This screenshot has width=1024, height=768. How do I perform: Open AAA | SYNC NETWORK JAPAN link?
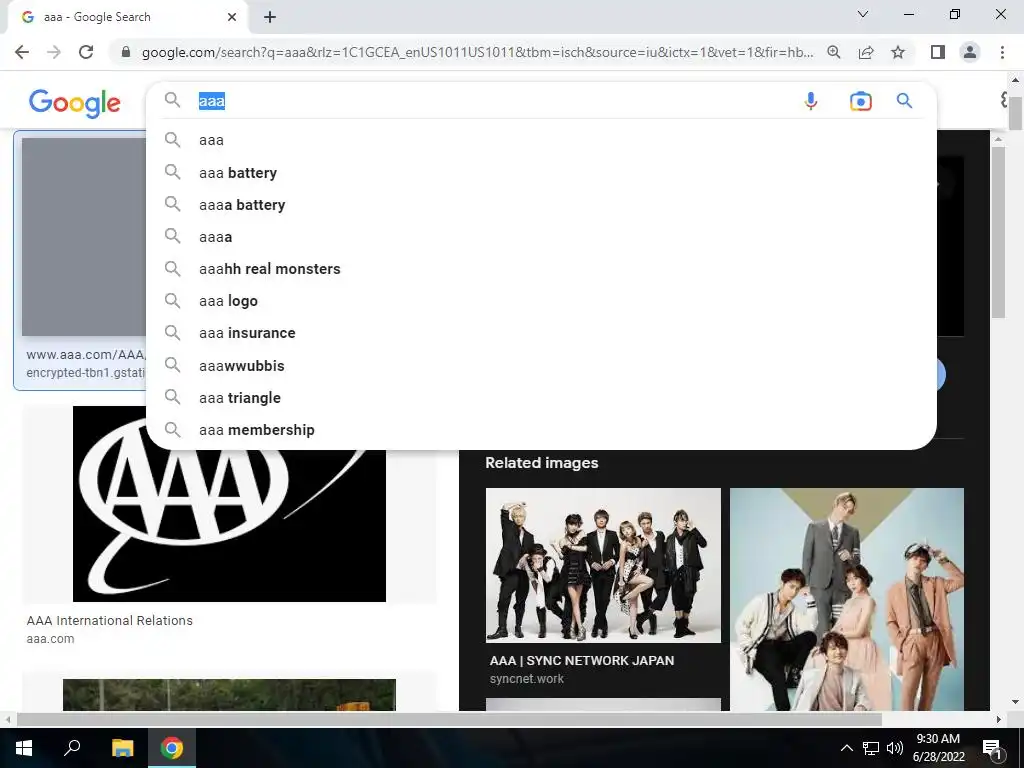582,660
